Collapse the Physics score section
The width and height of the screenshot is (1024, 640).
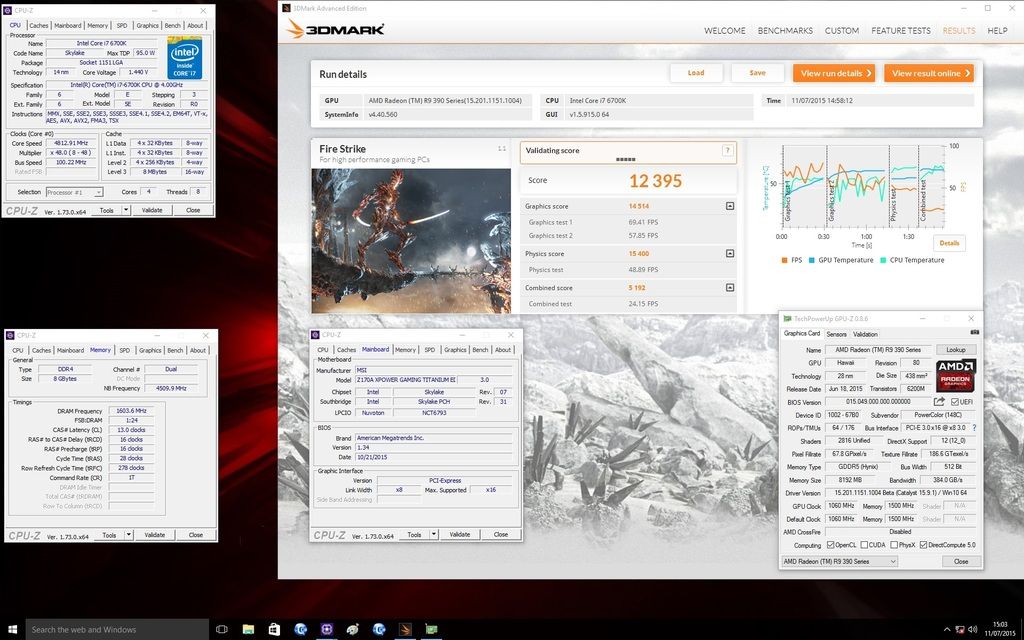(x=729, y=253)
